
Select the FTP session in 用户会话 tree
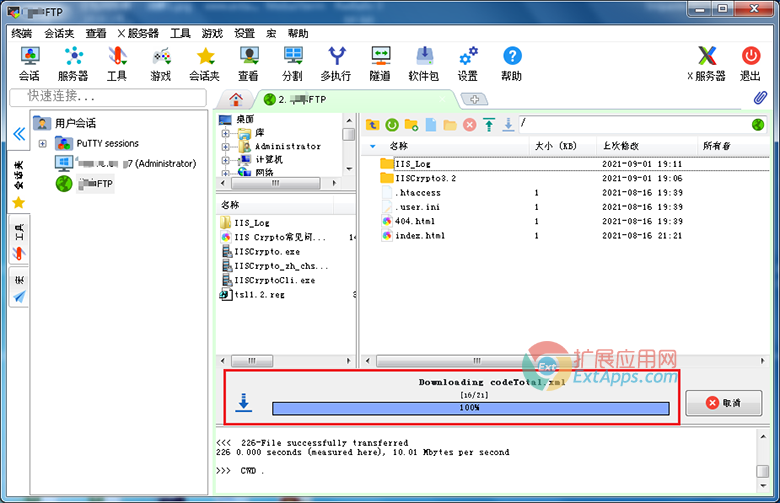(x=85, y=184)
